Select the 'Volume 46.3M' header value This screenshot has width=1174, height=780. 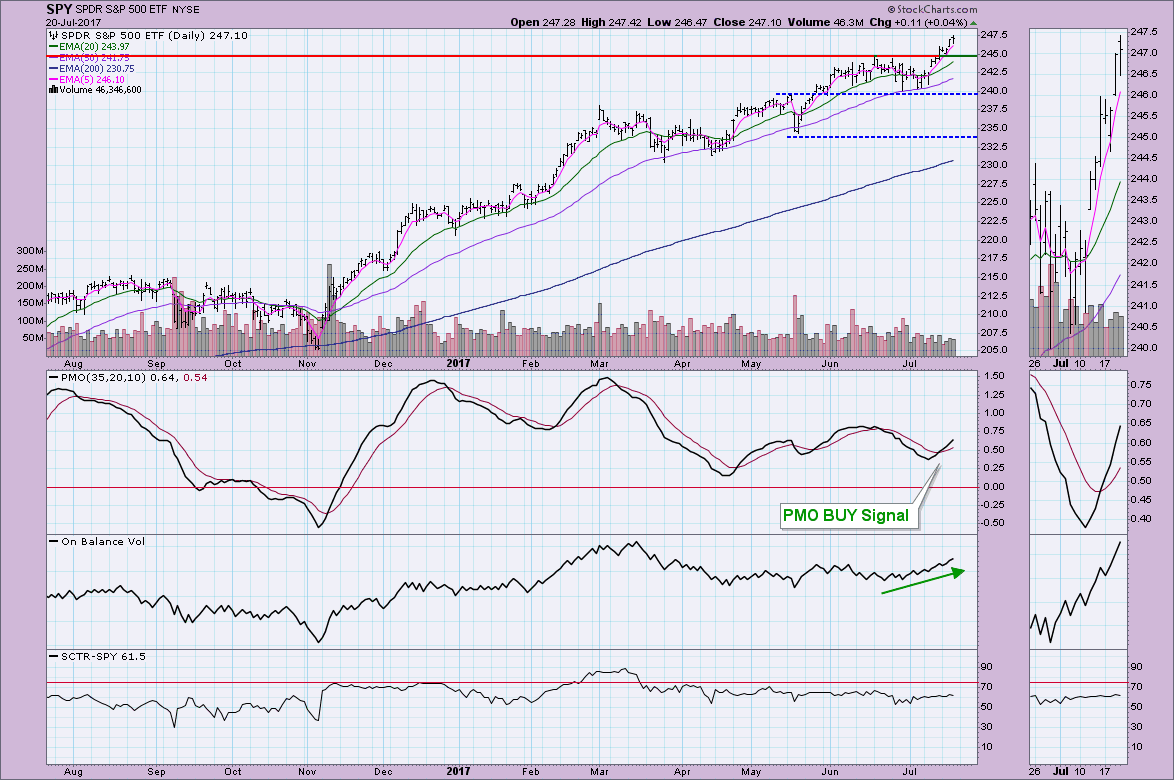coord(825,22)
